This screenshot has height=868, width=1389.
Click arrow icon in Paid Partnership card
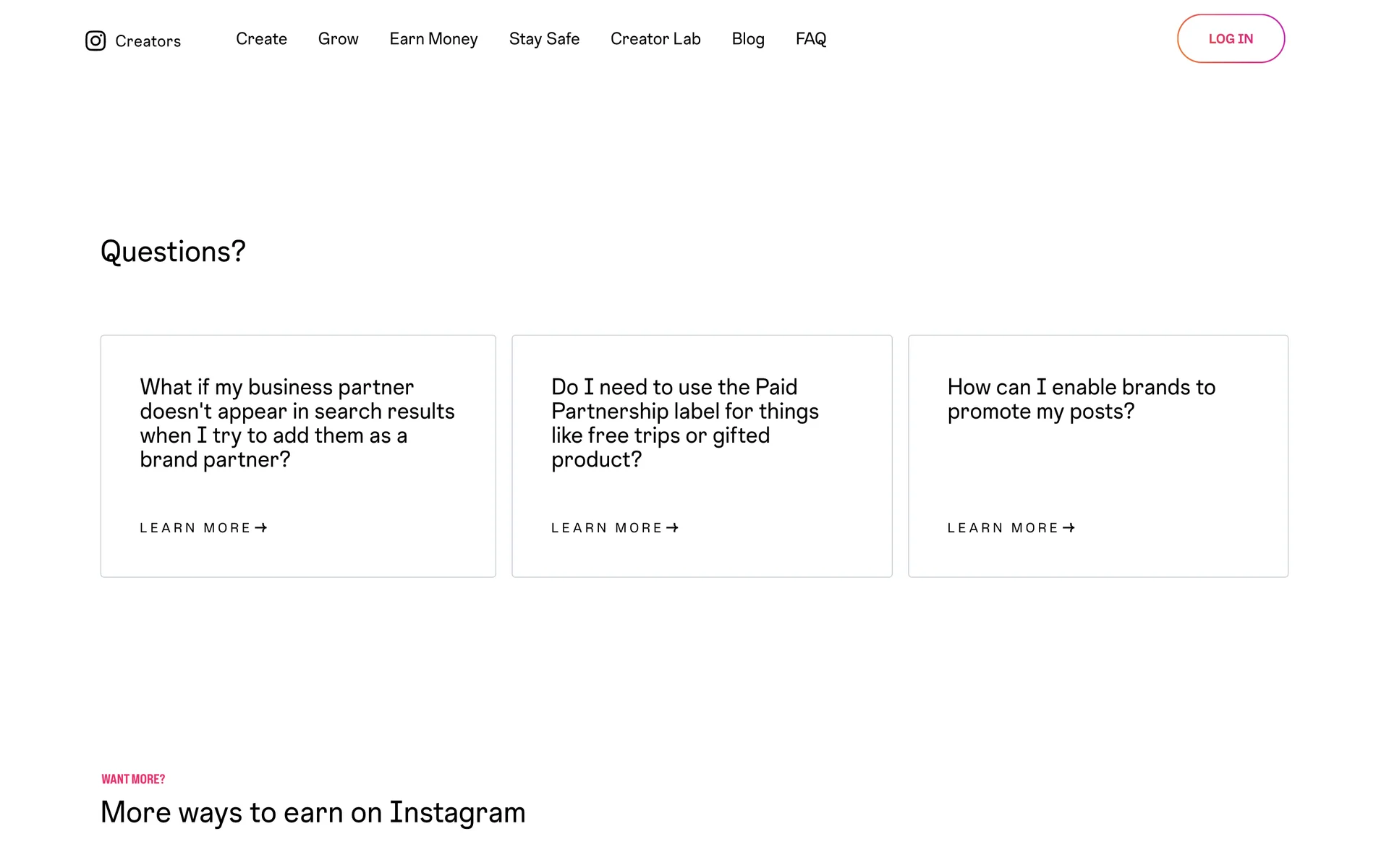(x=673, y=528)
